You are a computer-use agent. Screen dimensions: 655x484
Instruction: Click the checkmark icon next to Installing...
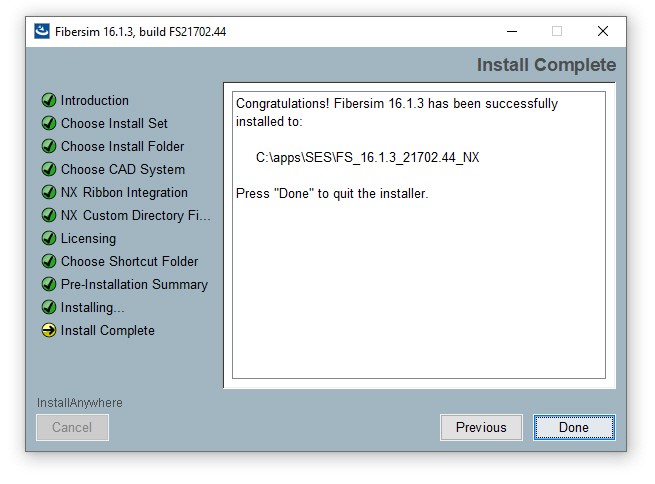(49, 307)
